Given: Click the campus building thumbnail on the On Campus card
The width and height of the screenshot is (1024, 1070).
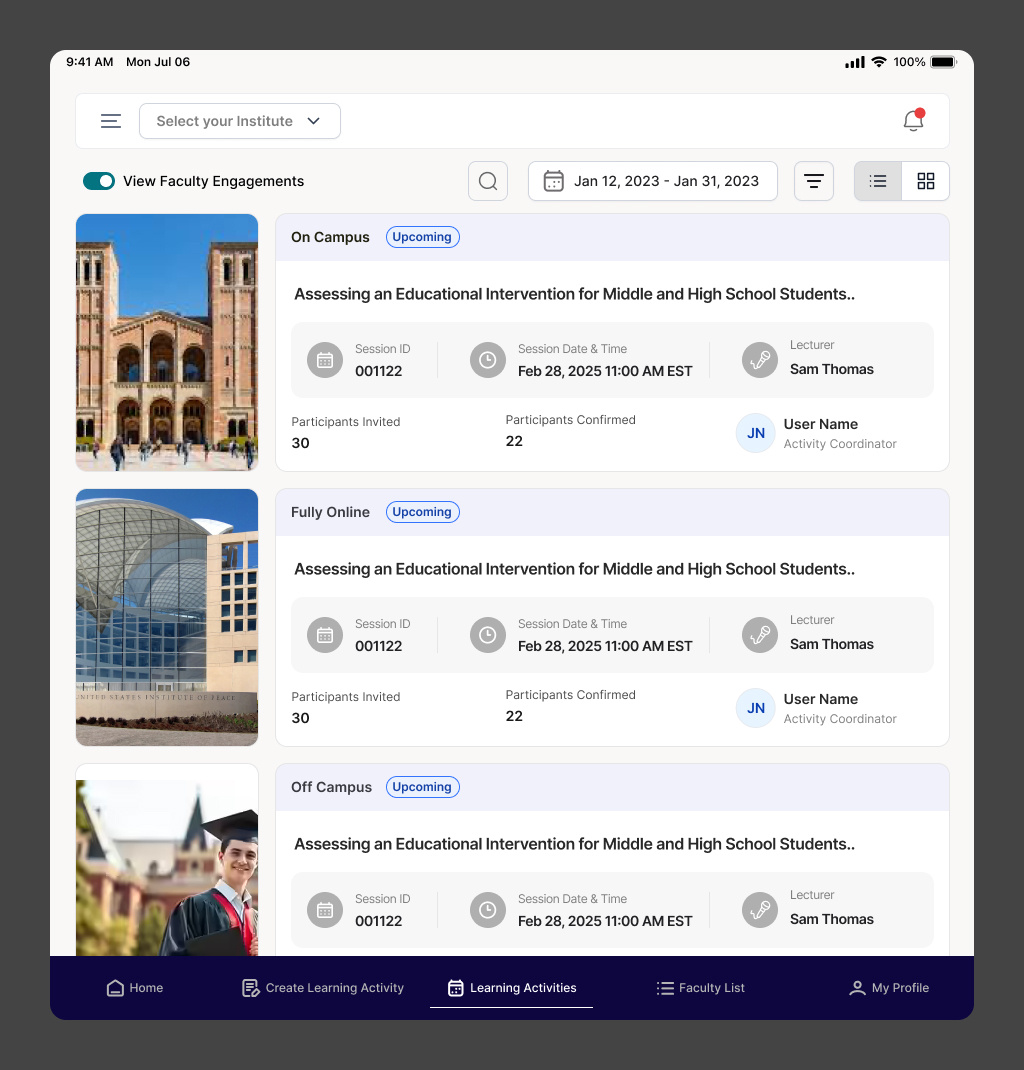Looking at the screenshot, I should [x=166, y=342].
